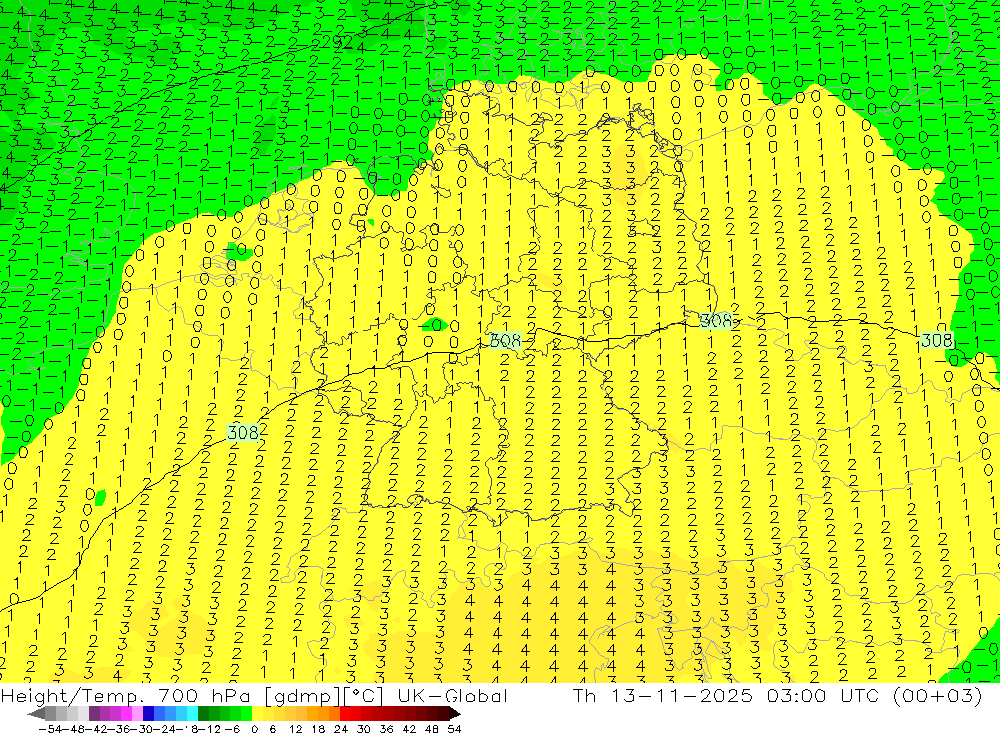The width and height of the screenshot is (1000, 733).
Task: Click the 292 contour label
Action: [x=337, y=43]
